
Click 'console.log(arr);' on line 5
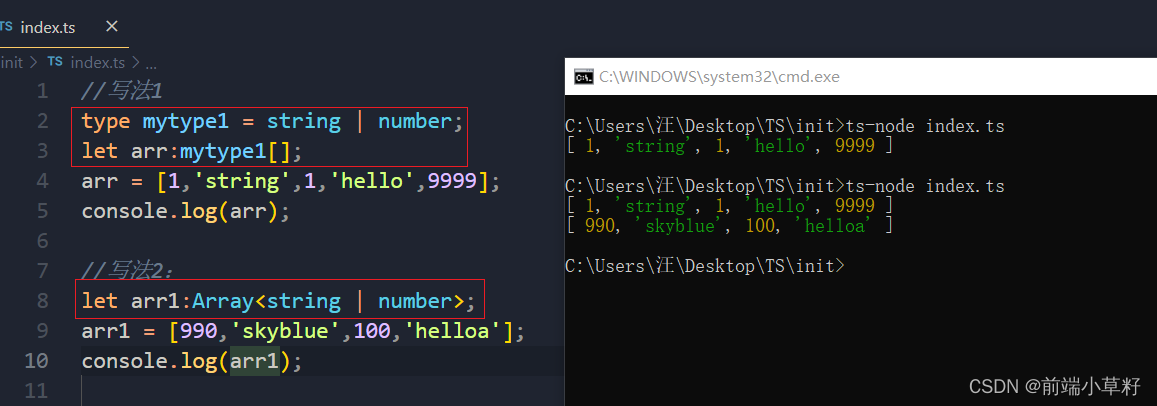coord(186,211)
